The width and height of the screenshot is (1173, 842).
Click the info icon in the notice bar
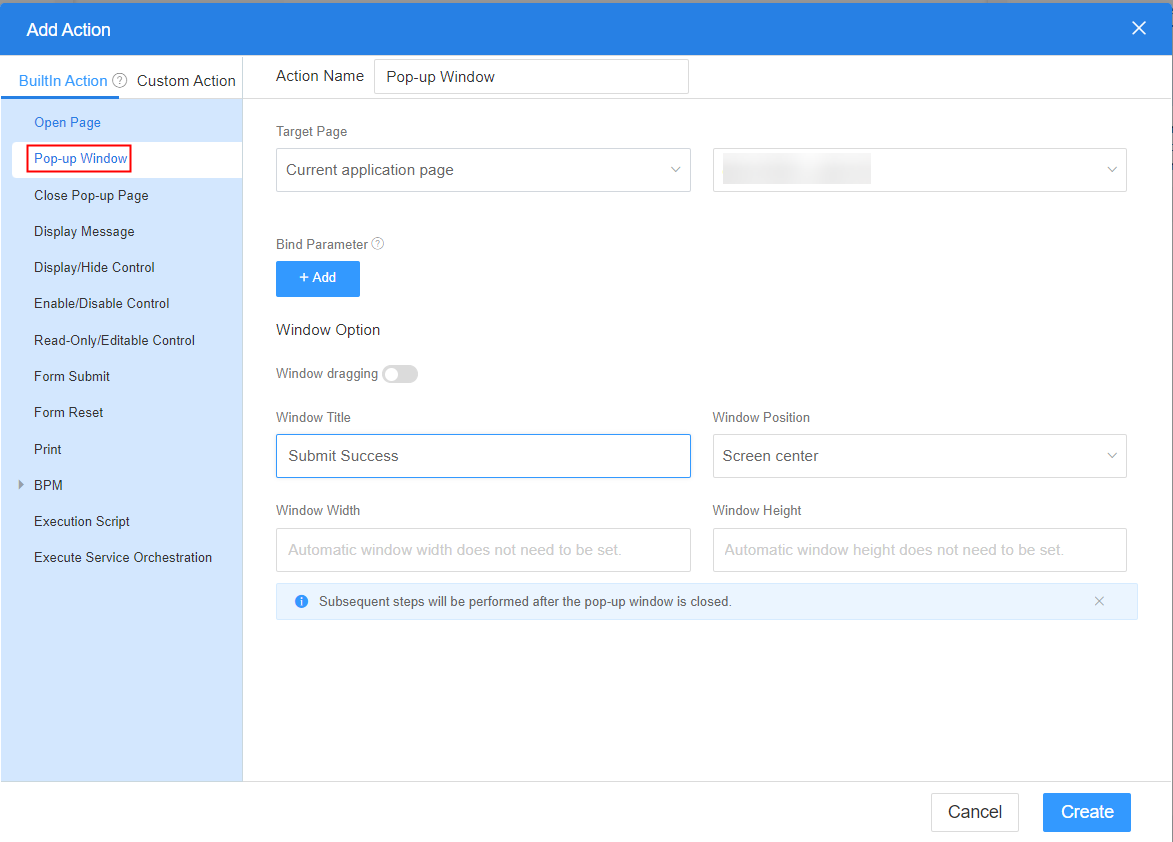tap(301, 601)
